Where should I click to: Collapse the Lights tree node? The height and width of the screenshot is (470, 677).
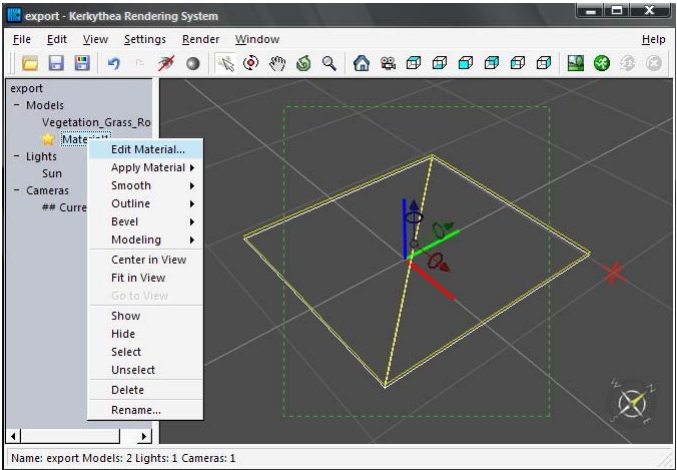point(16,156)
